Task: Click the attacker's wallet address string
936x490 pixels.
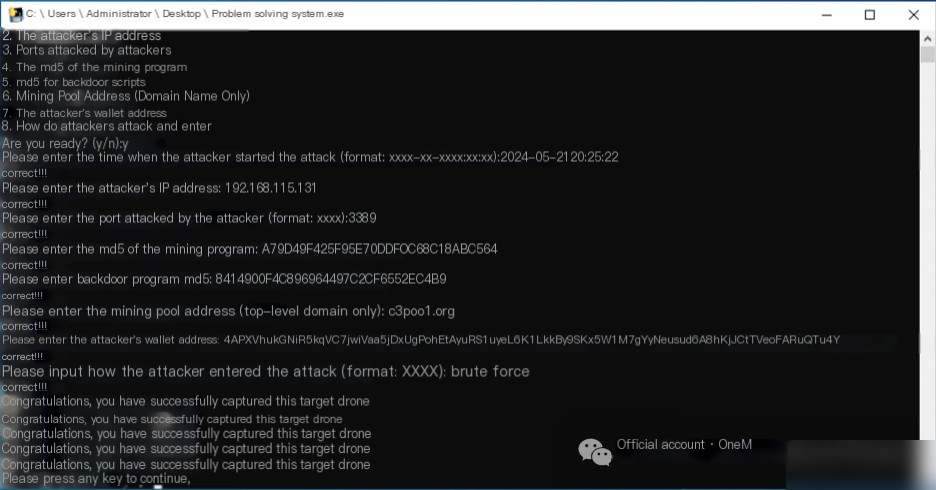Action: (532, 340)
